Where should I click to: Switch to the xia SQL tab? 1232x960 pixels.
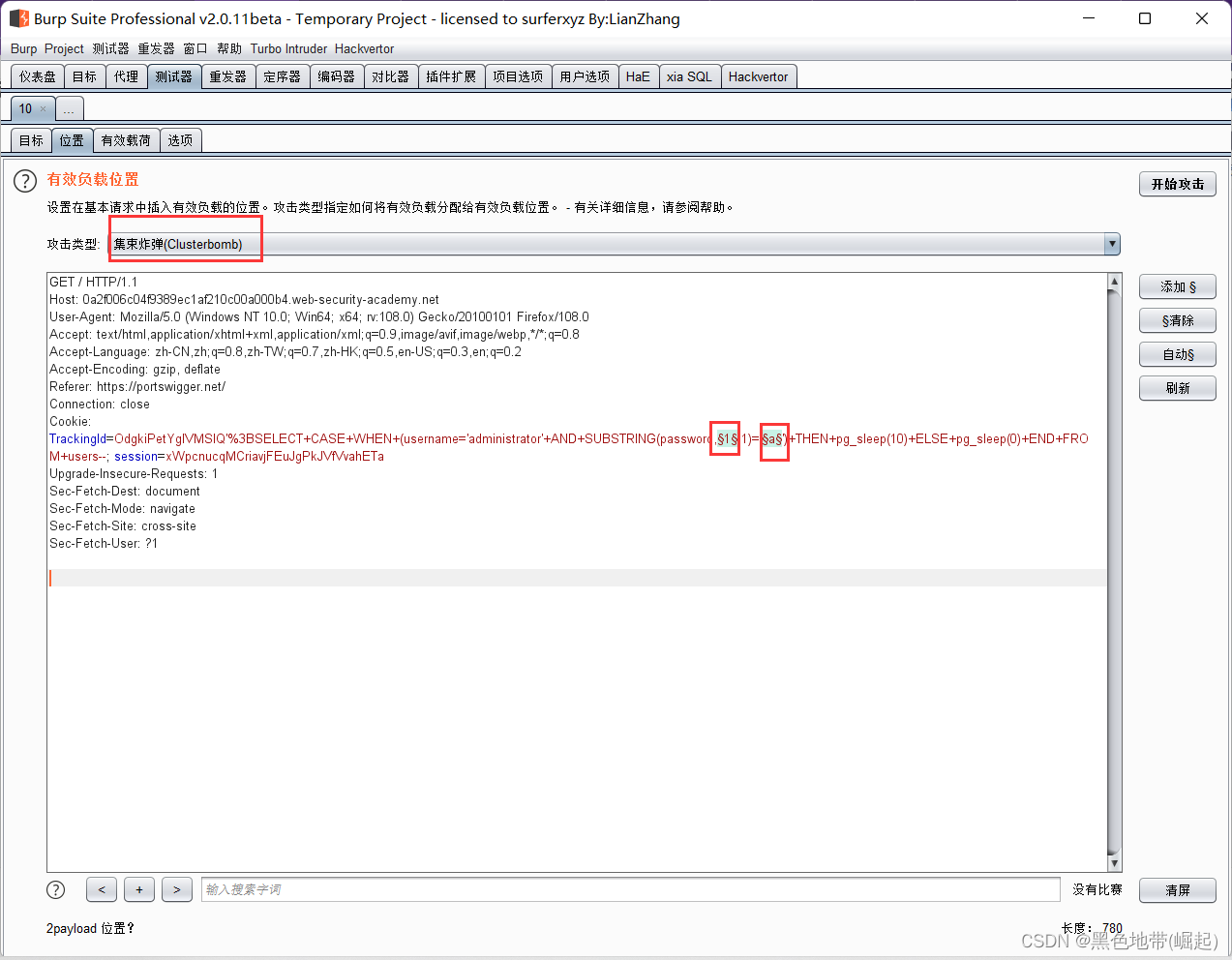pyautogui.click(x=690, y=76)
